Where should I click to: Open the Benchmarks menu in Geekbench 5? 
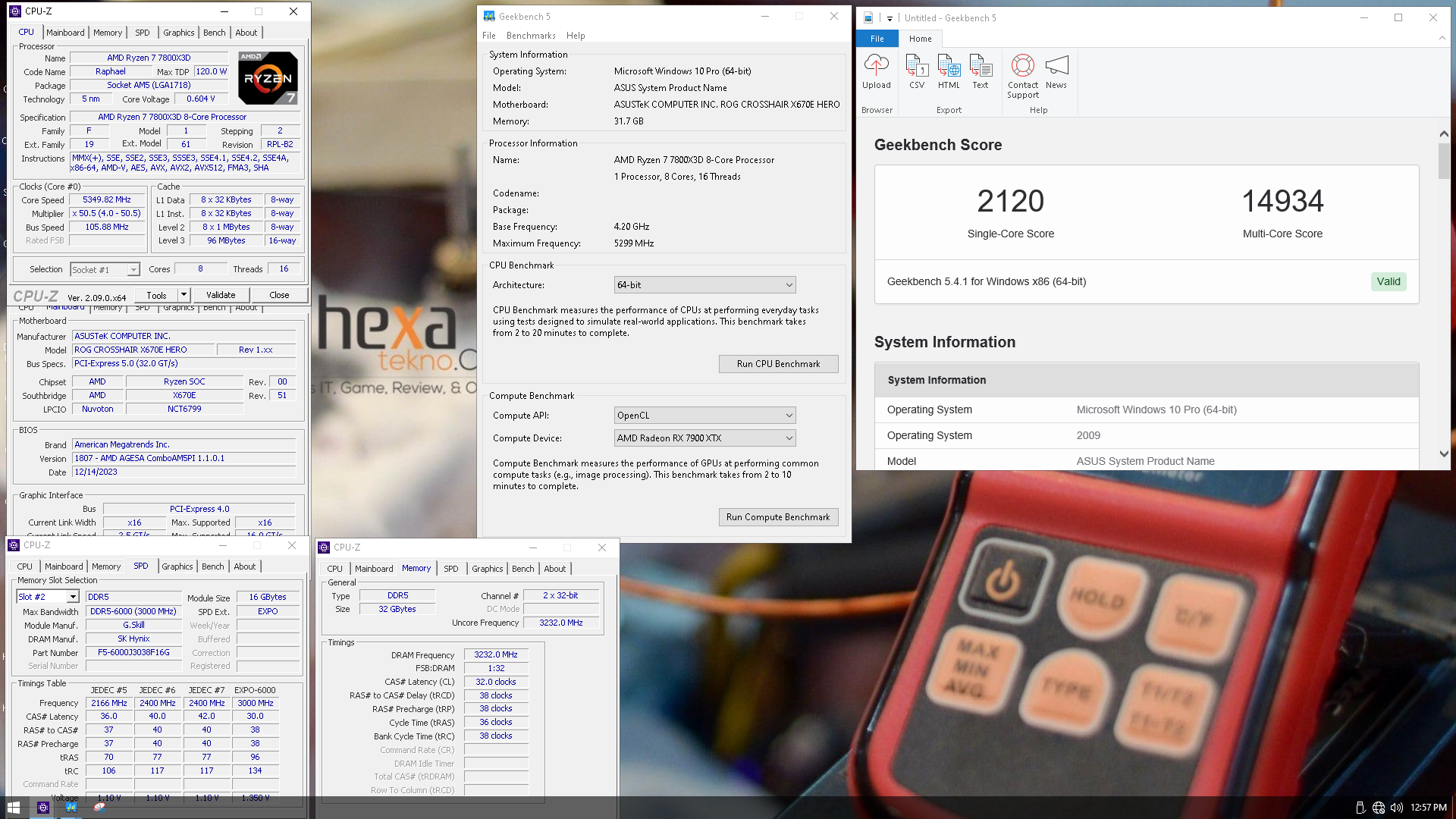point(531,36)
